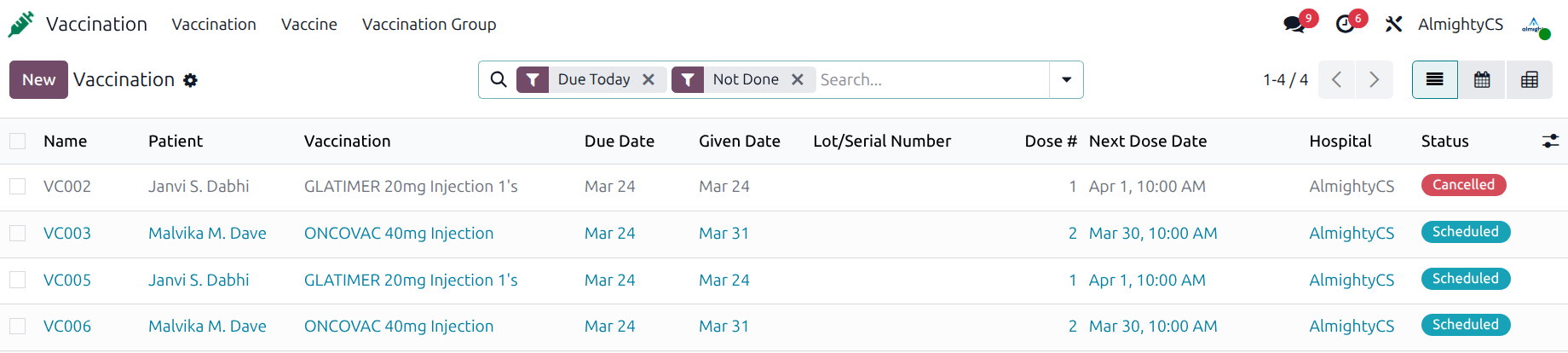Select the VC005 row checkbox
Image resolution: width=1568 pixels, height=353 pixels.
(x=18, y=280)
